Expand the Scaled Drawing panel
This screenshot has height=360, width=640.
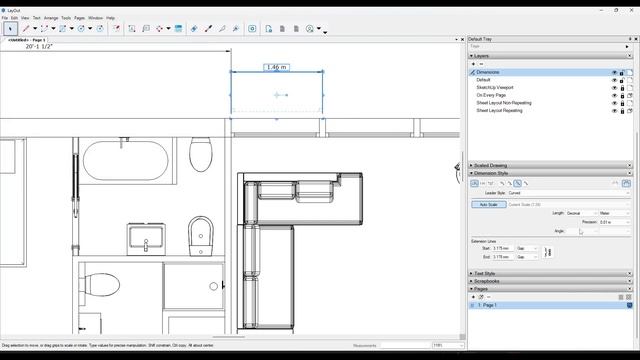pos(471,165)
